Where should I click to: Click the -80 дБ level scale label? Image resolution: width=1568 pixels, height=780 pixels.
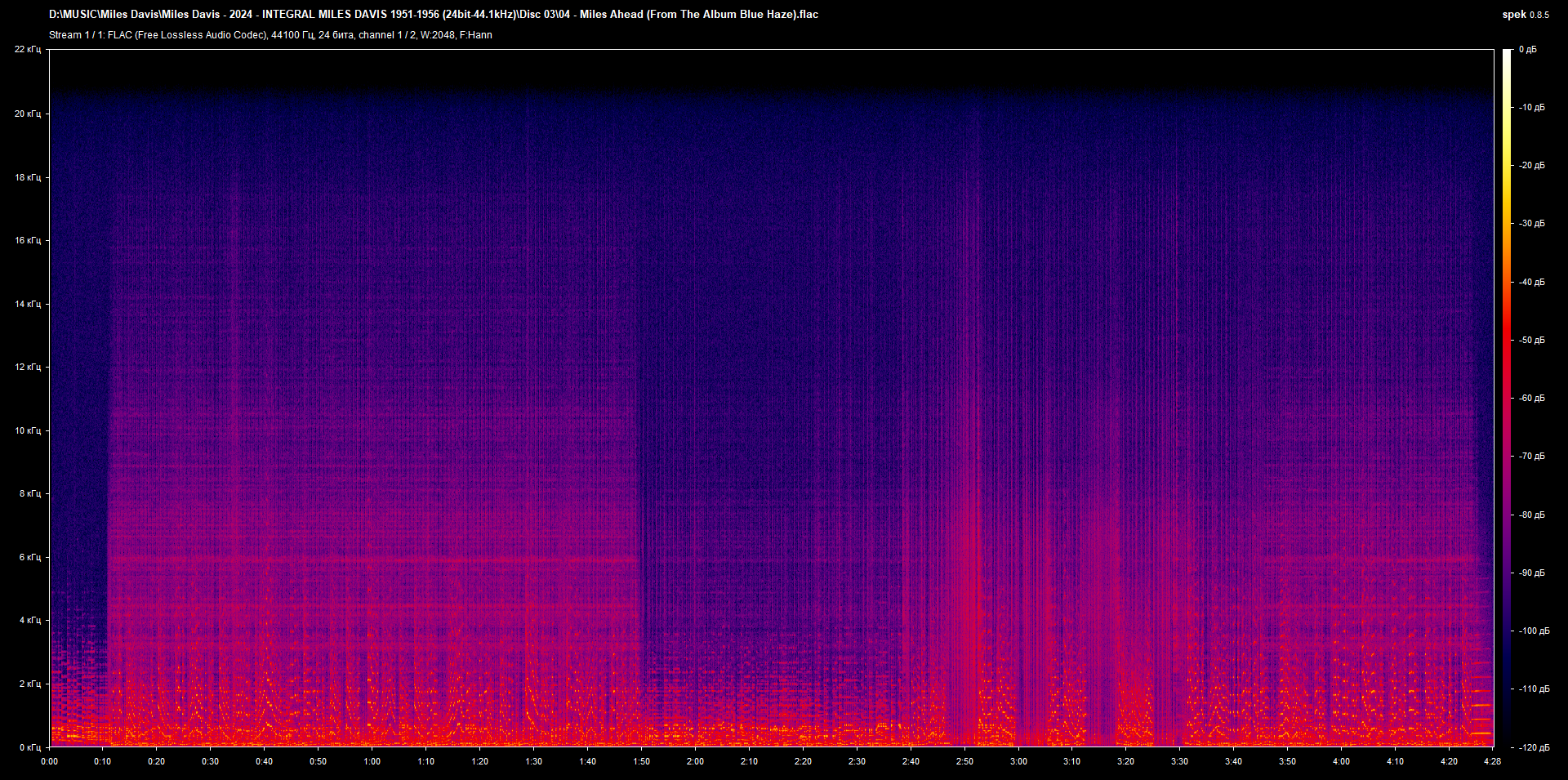1532,515
